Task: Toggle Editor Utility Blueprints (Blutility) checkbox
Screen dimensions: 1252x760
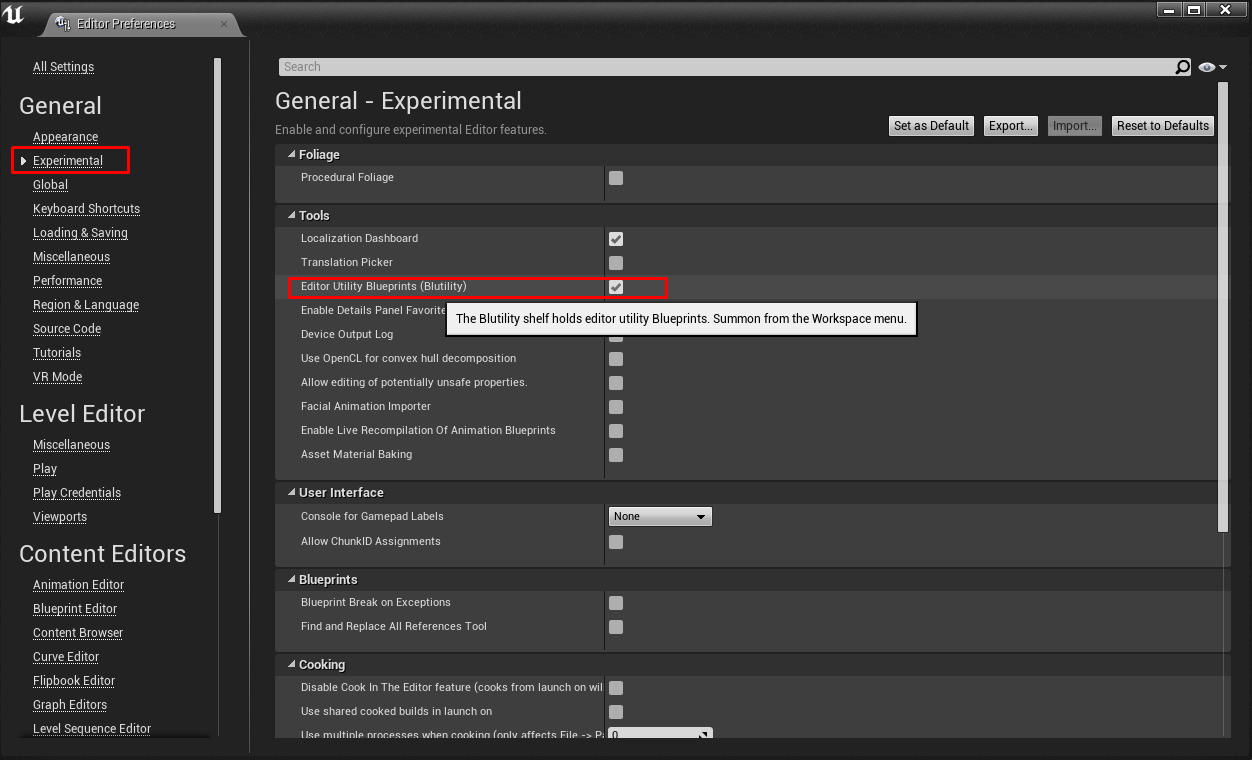Action: [616, 287]
